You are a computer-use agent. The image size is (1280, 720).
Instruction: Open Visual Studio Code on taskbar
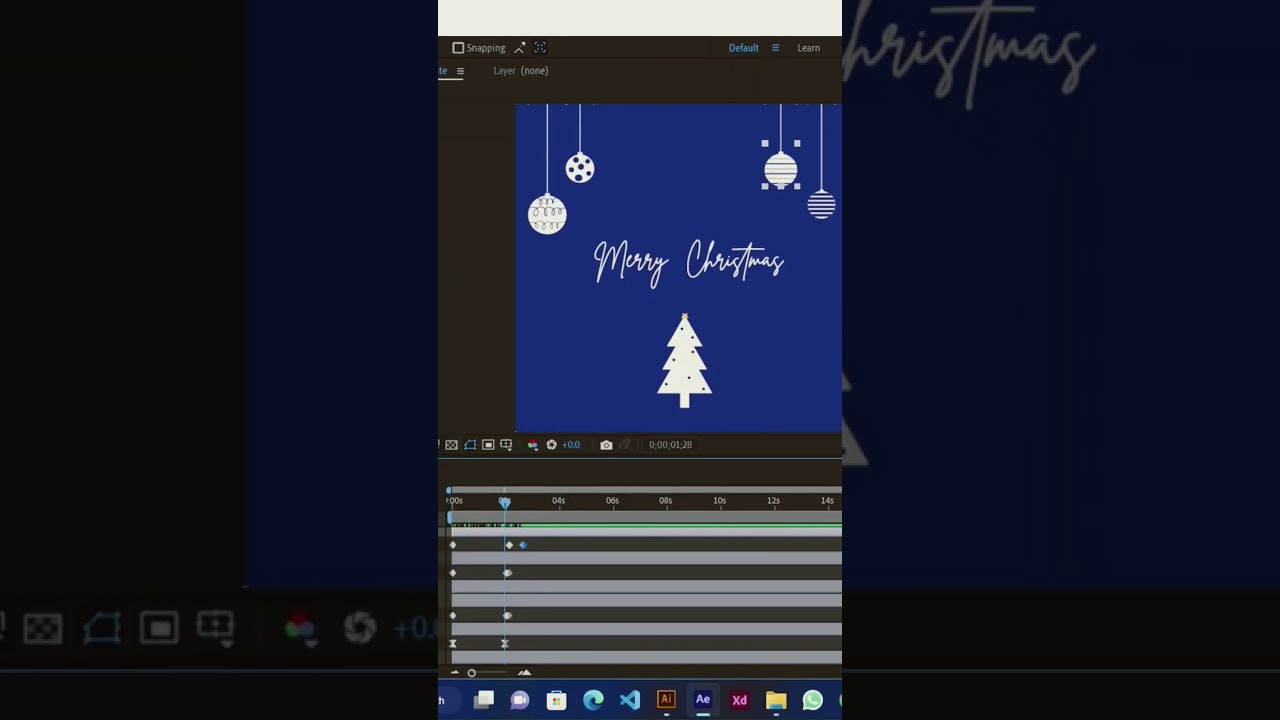630,700
